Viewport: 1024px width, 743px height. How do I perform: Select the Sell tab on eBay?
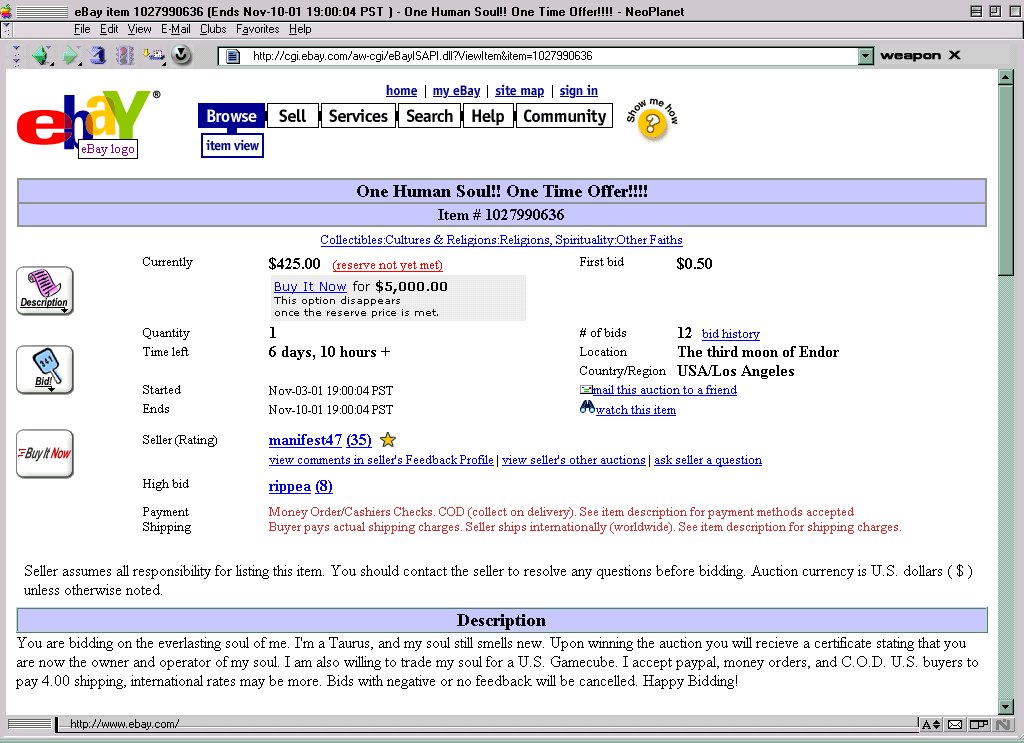(292, 116)
